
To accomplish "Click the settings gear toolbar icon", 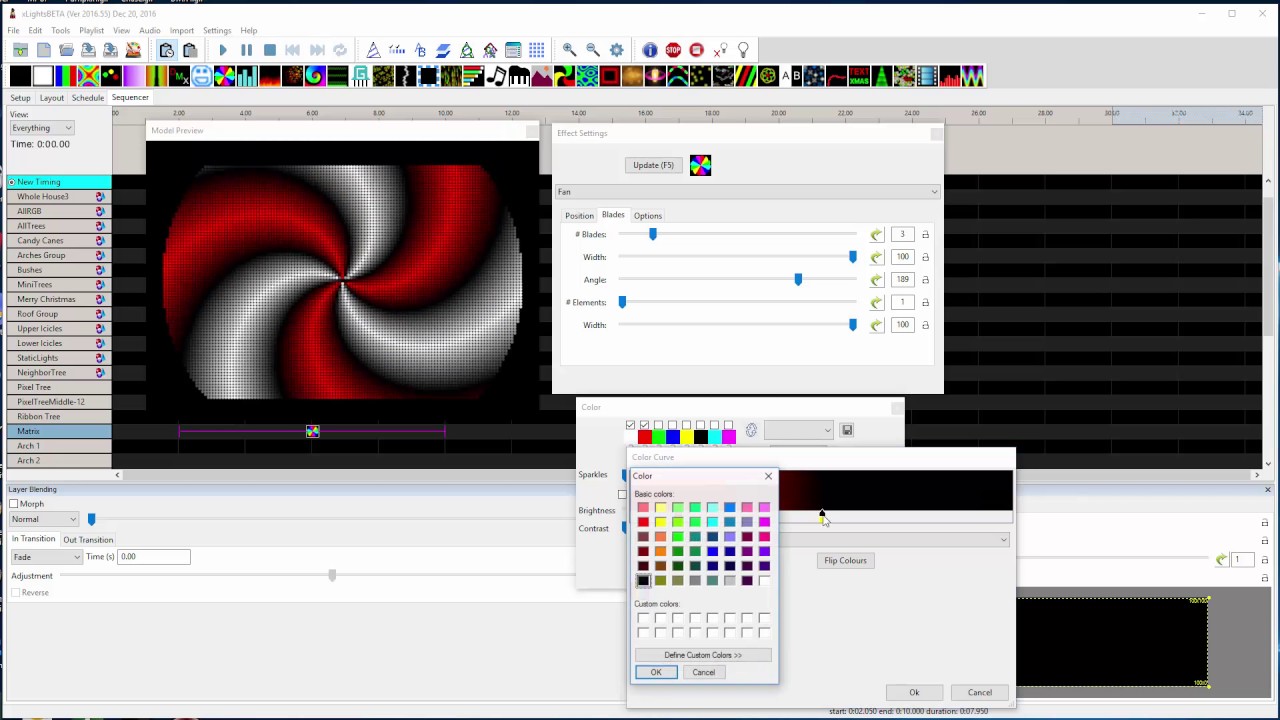I will point(616,50).
